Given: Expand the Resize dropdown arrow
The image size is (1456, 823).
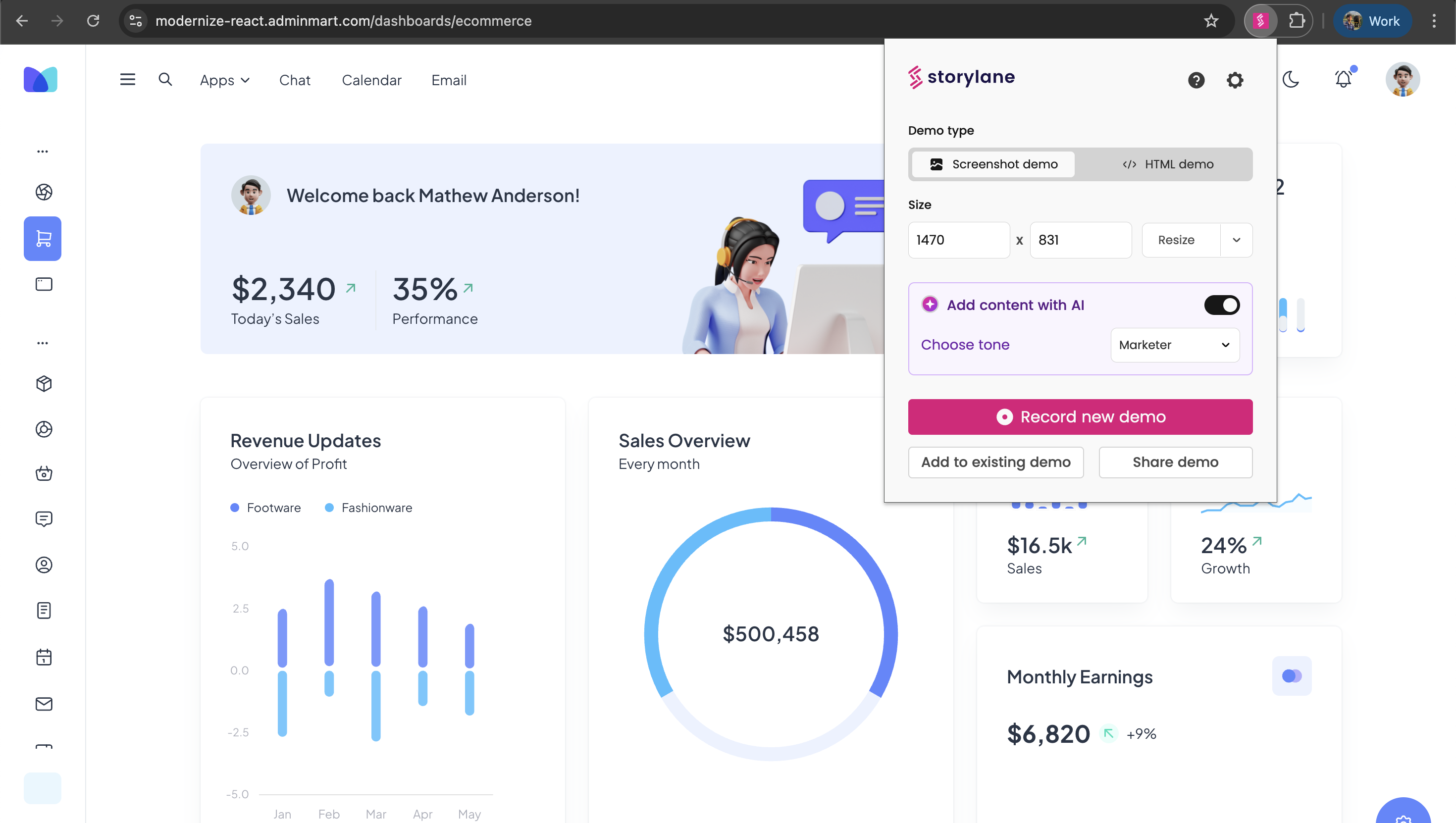Looking at the screenshot, I should tap(1236, 240).
